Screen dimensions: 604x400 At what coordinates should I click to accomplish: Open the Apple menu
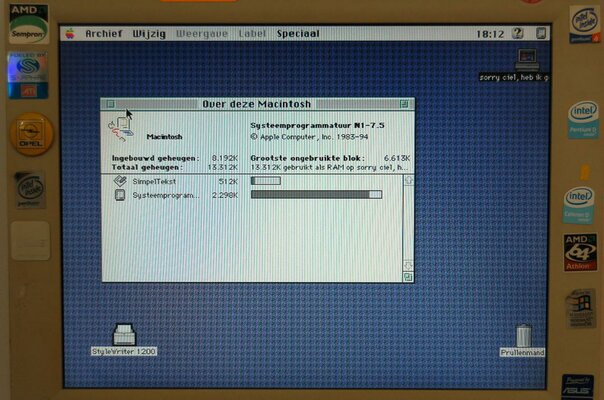click(71, 32)
